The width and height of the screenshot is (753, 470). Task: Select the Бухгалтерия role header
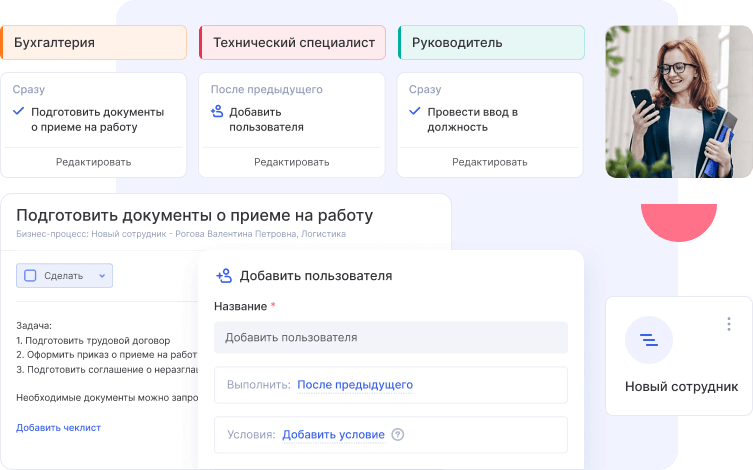(93, 43)
